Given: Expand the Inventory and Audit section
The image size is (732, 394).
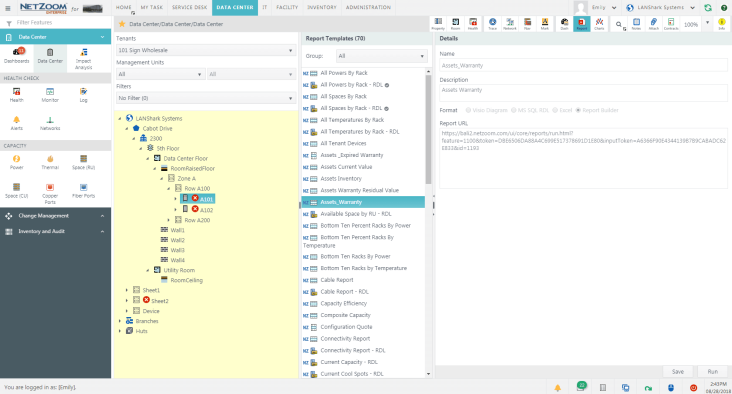Looking at the screenshot, I should point(56,231).
